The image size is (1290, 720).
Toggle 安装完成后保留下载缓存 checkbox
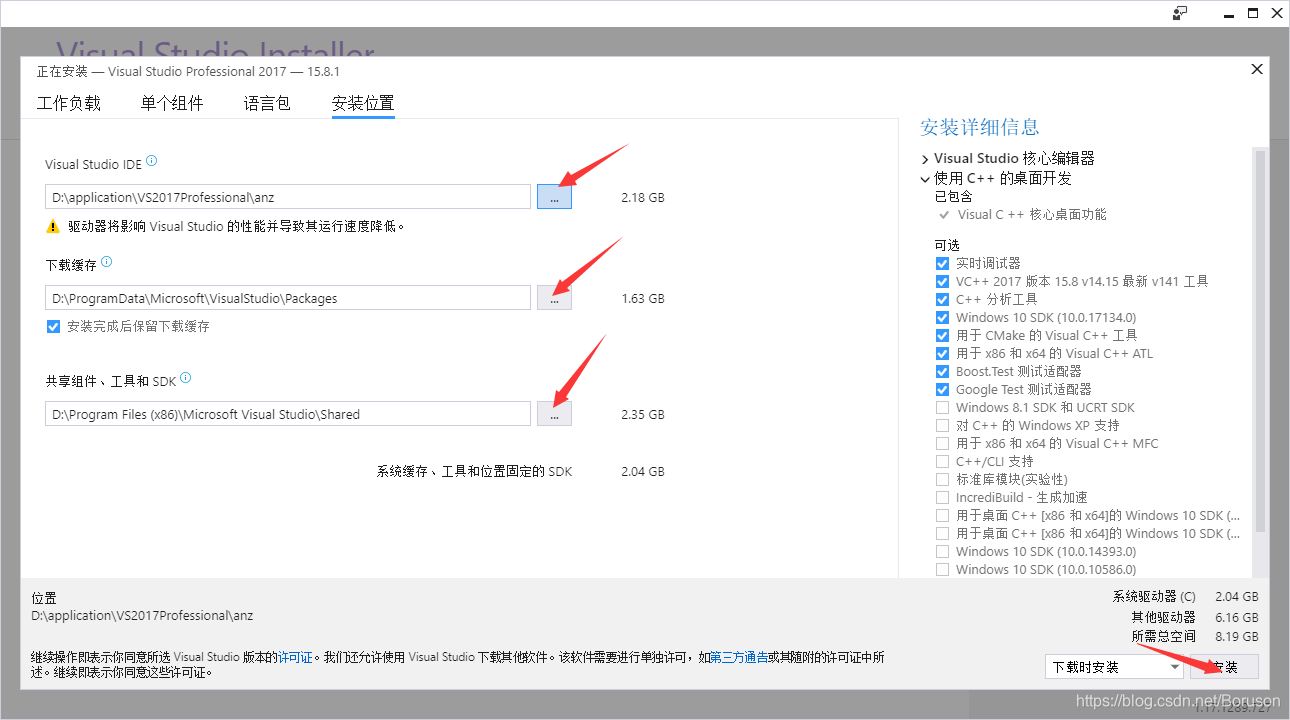click(54, 326)
